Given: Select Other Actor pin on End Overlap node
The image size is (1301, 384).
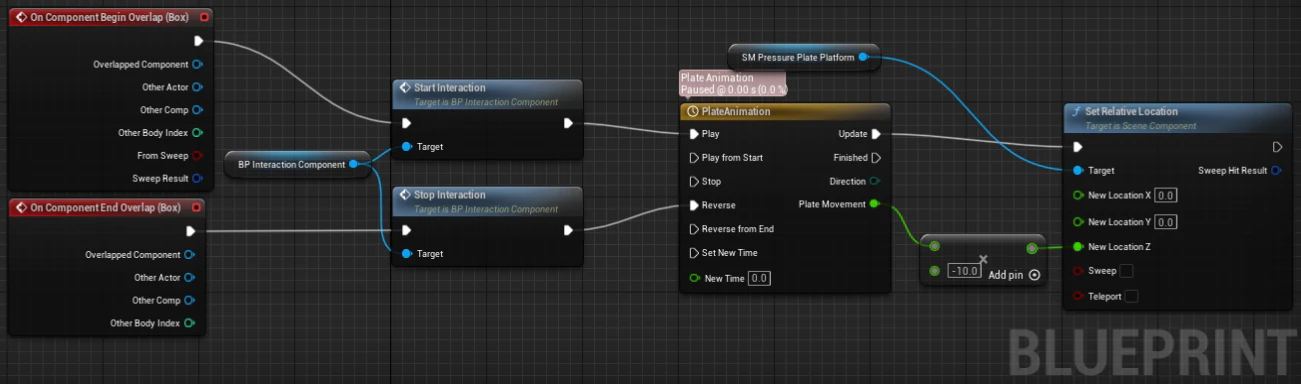Looking at the screenshot, I should (190, 277).
